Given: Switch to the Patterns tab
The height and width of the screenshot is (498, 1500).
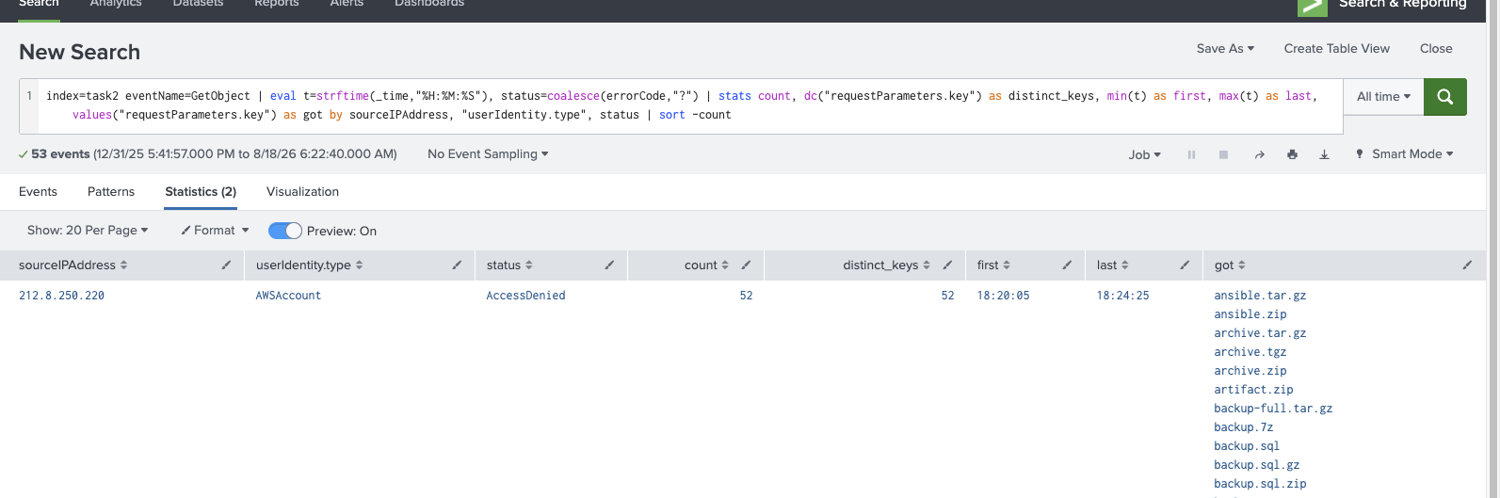Looking at the screenshot, I should pos(111,191).
